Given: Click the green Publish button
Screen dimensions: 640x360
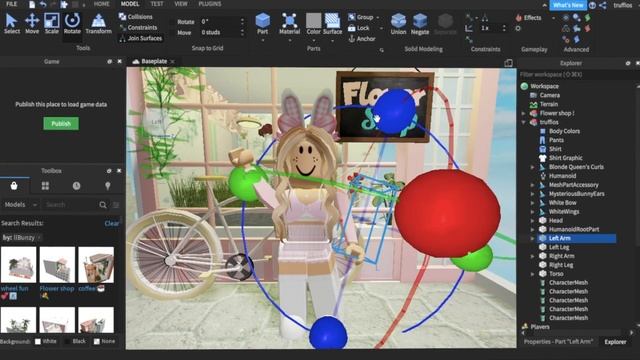Looking at the screenshot, I should pos(61,124).
